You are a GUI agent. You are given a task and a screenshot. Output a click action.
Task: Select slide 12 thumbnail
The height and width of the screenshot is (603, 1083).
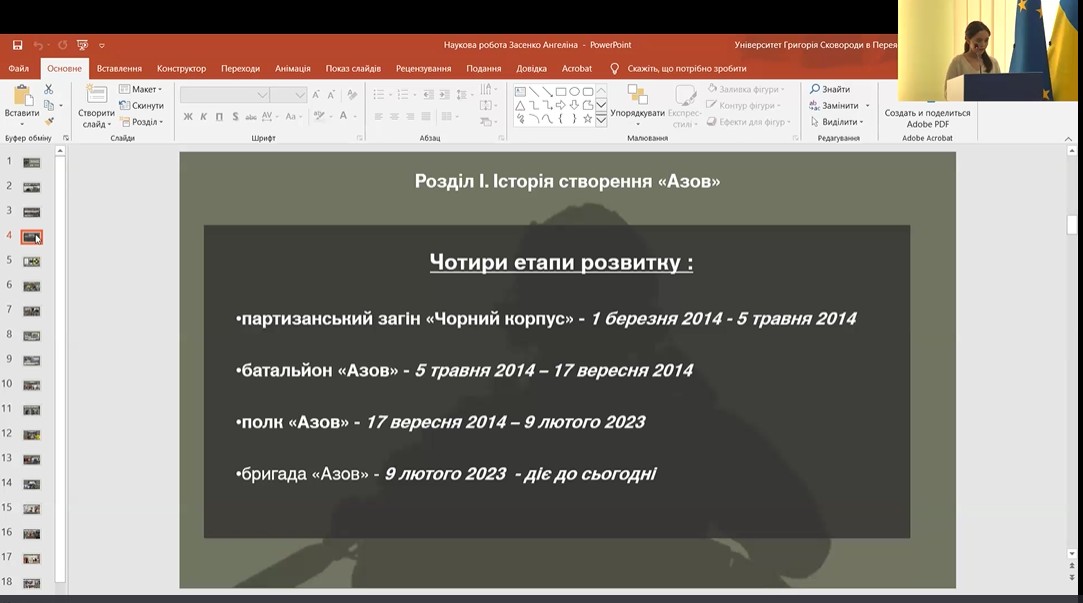coord(32,435)
